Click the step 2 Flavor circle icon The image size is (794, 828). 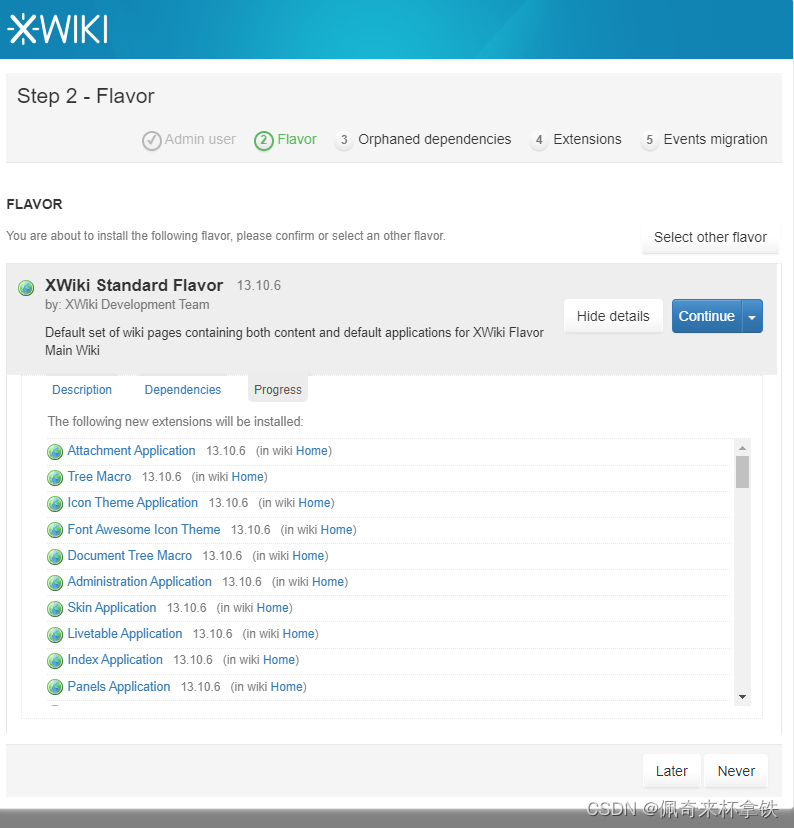(263, 140)
